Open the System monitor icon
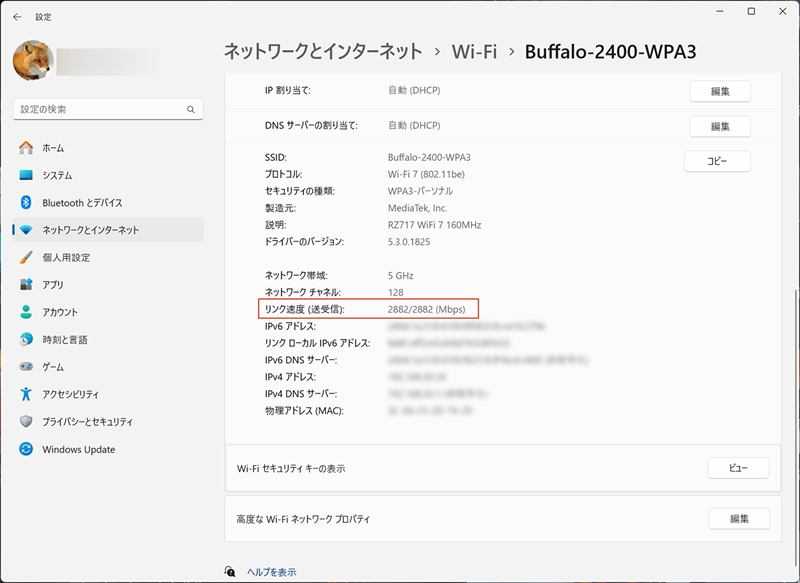Screen dimensions: 800x583 26,175
